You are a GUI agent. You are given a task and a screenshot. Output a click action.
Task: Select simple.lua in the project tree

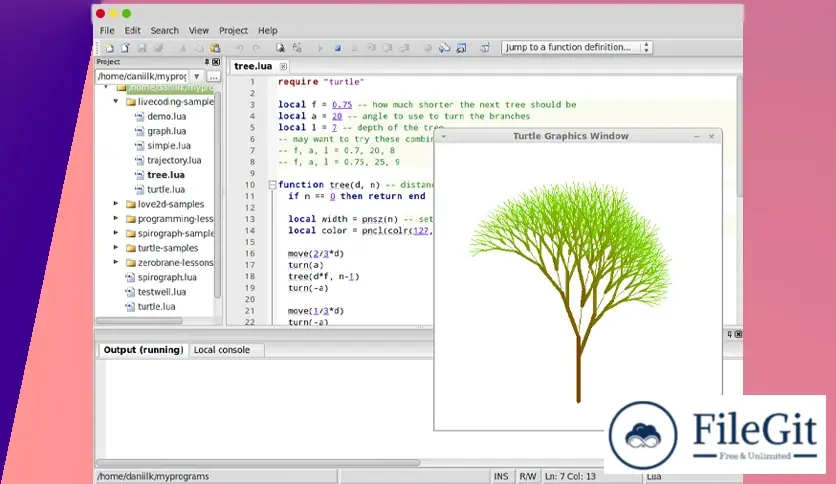click(169, 146)
